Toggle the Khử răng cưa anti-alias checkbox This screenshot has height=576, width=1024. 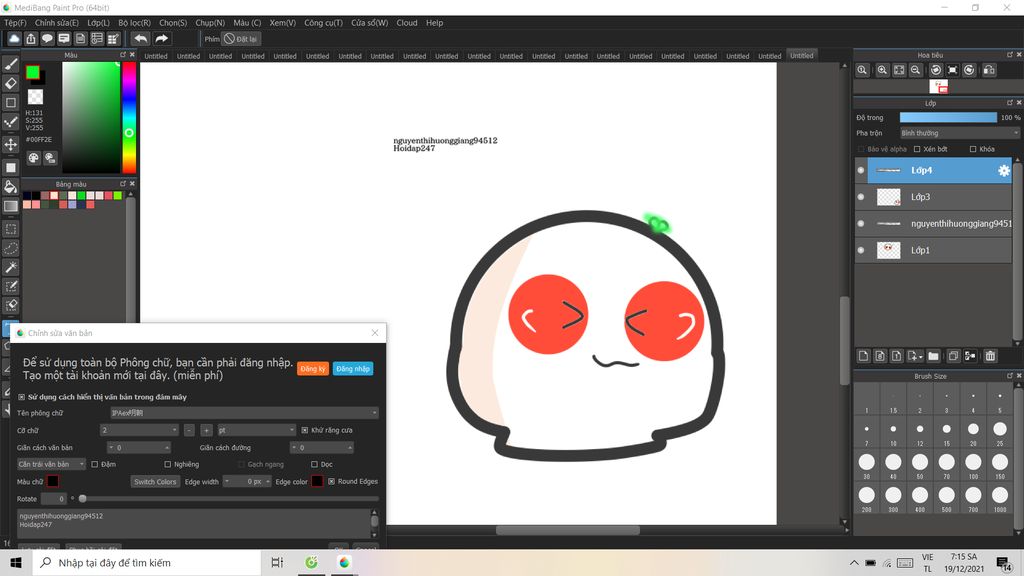305,430
